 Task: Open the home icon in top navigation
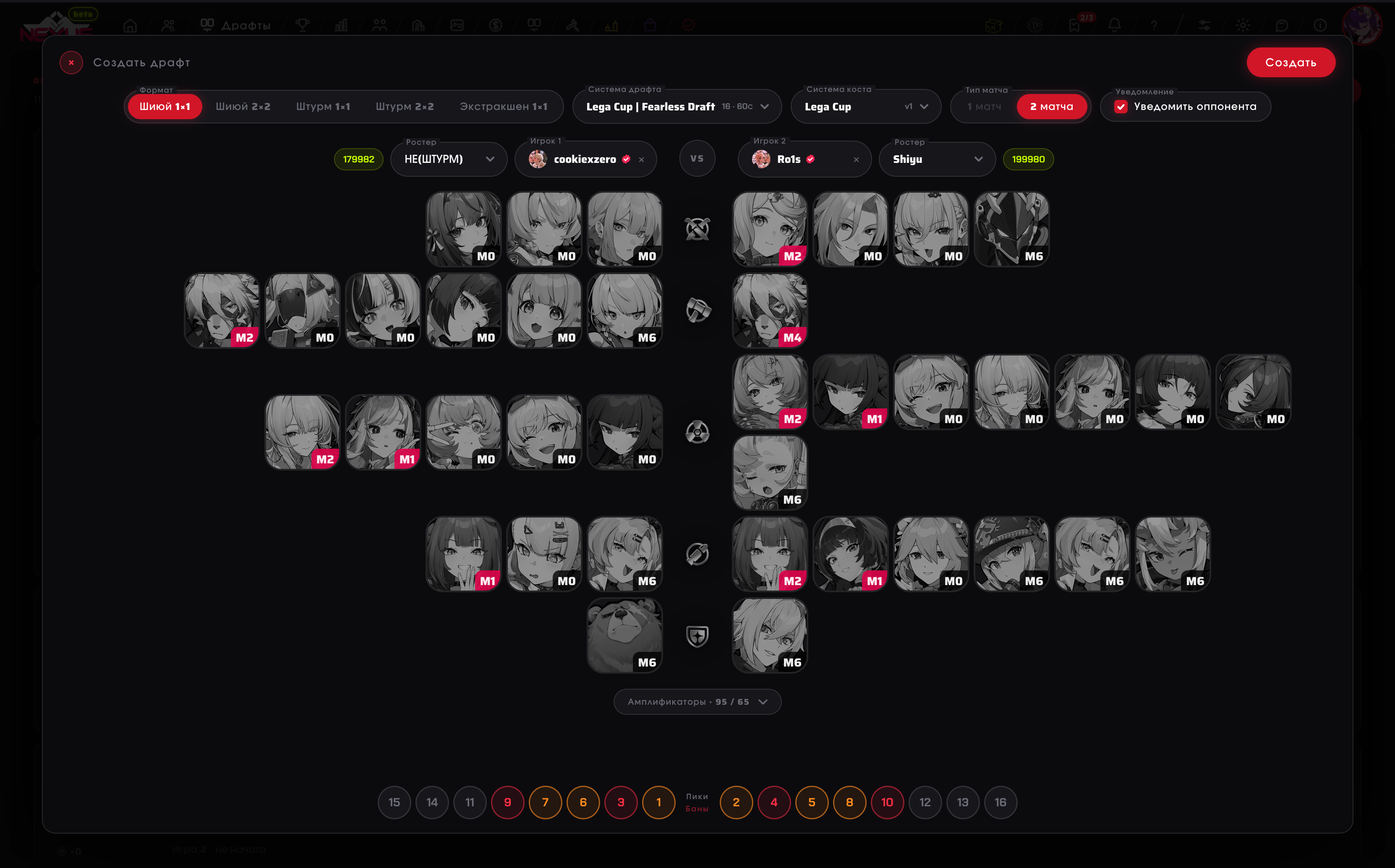point(130,25)
